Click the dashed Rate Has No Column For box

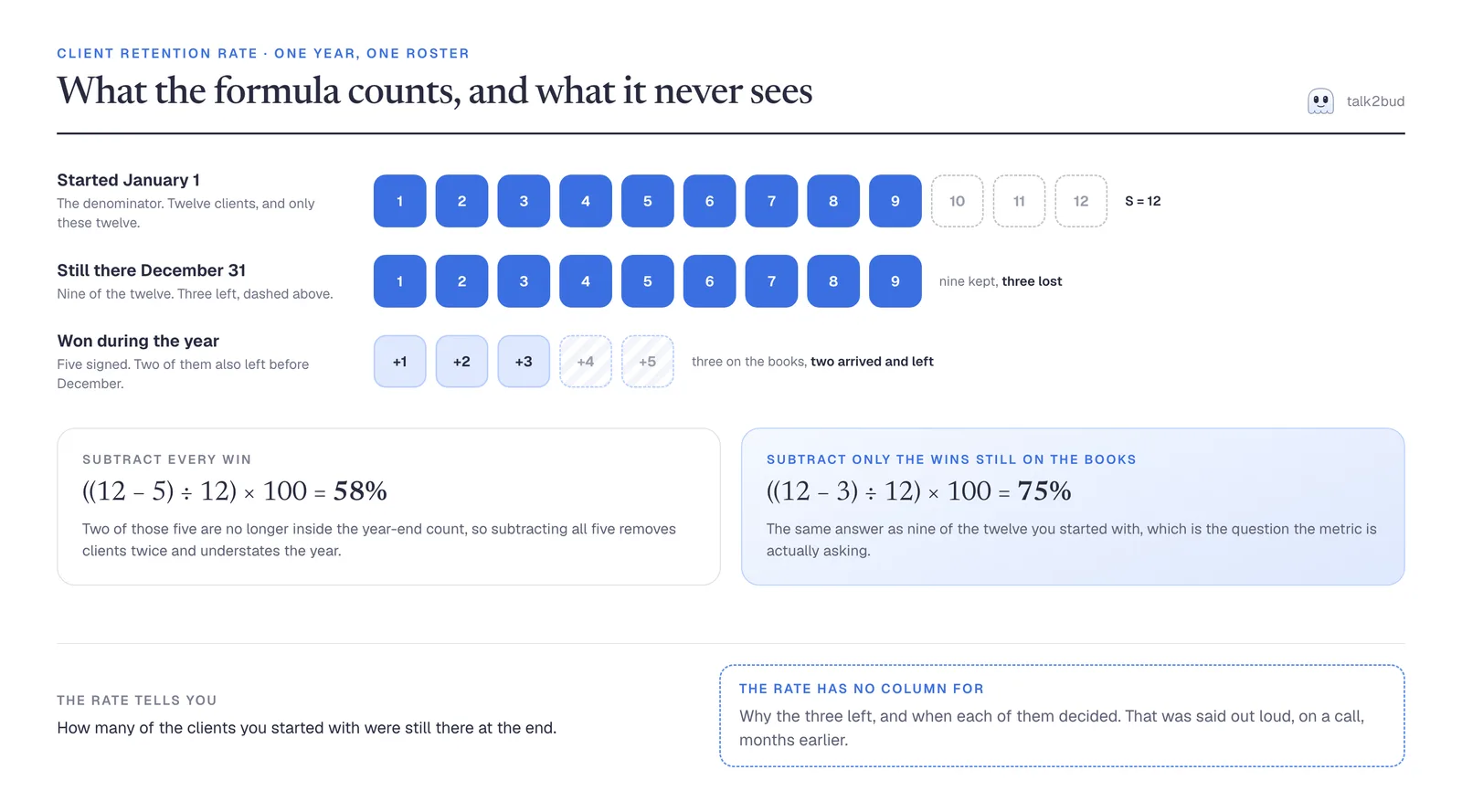(1062, 716)
